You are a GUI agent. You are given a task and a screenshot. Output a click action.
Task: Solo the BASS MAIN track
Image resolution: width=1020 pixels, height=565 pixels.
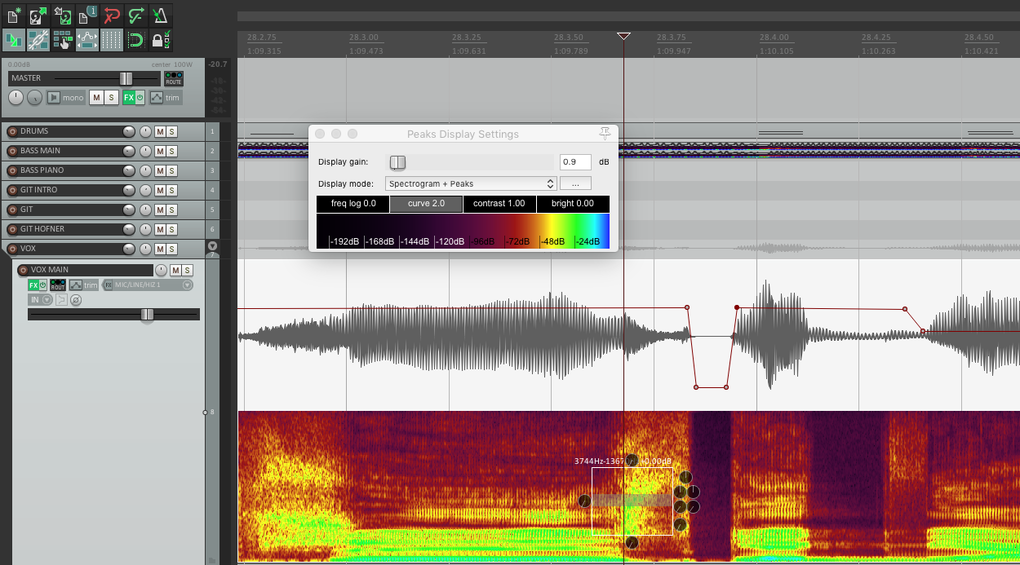point(172,151)
